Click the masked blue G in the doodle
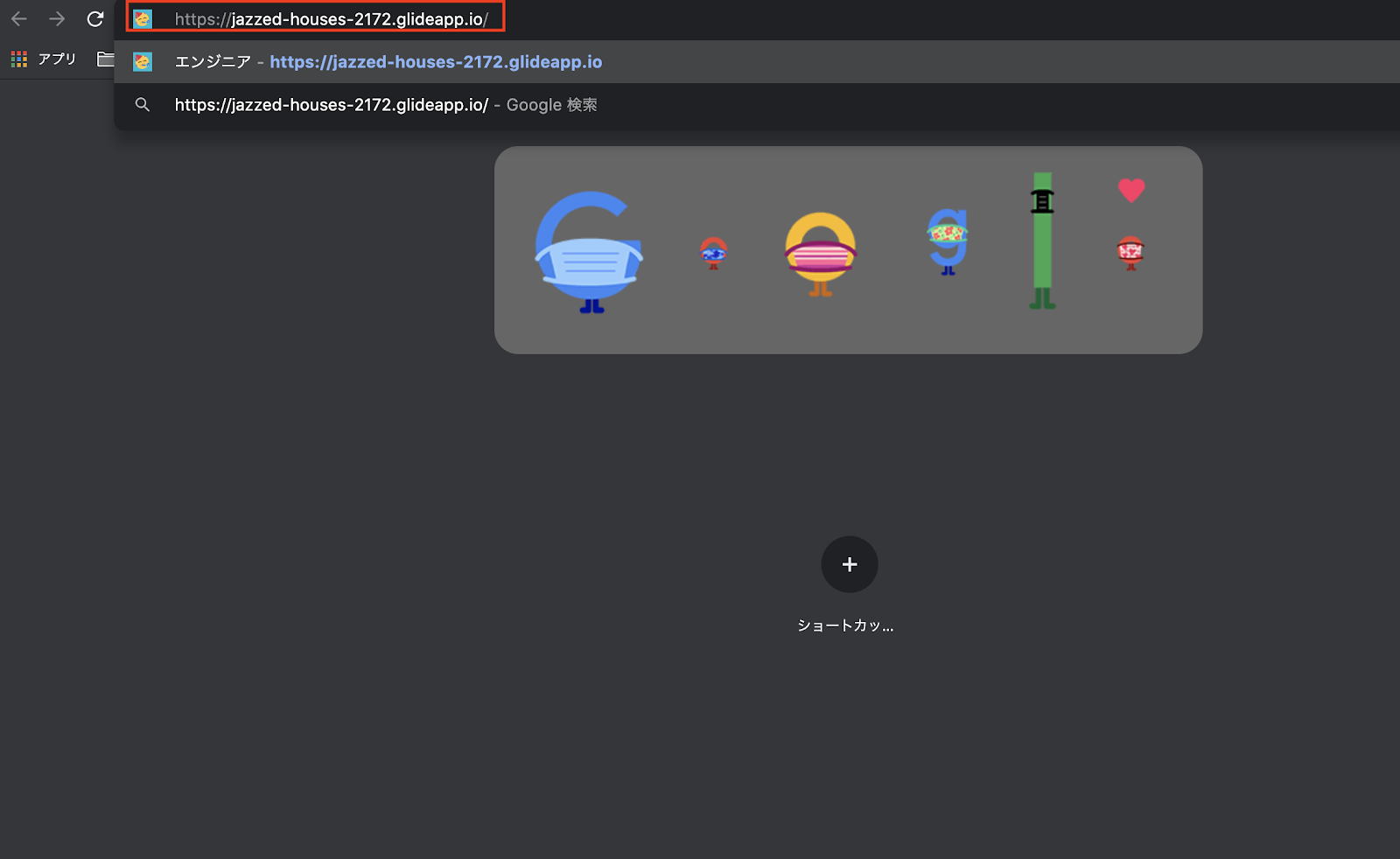This screenshot has width=1400, height=859. (589, 252)
